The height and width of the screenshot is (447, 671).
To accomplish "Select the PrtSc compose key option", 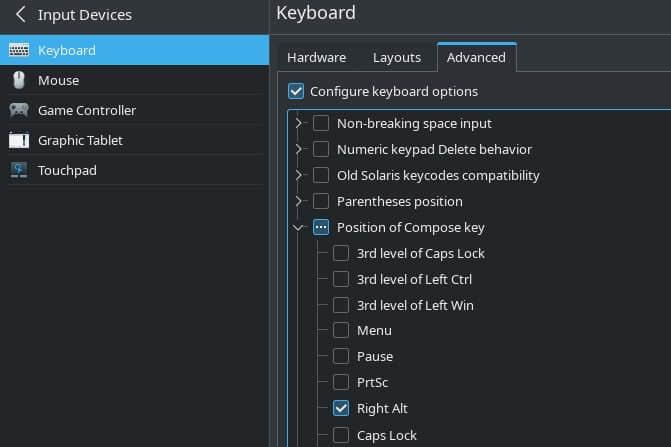I will [341, 382].
